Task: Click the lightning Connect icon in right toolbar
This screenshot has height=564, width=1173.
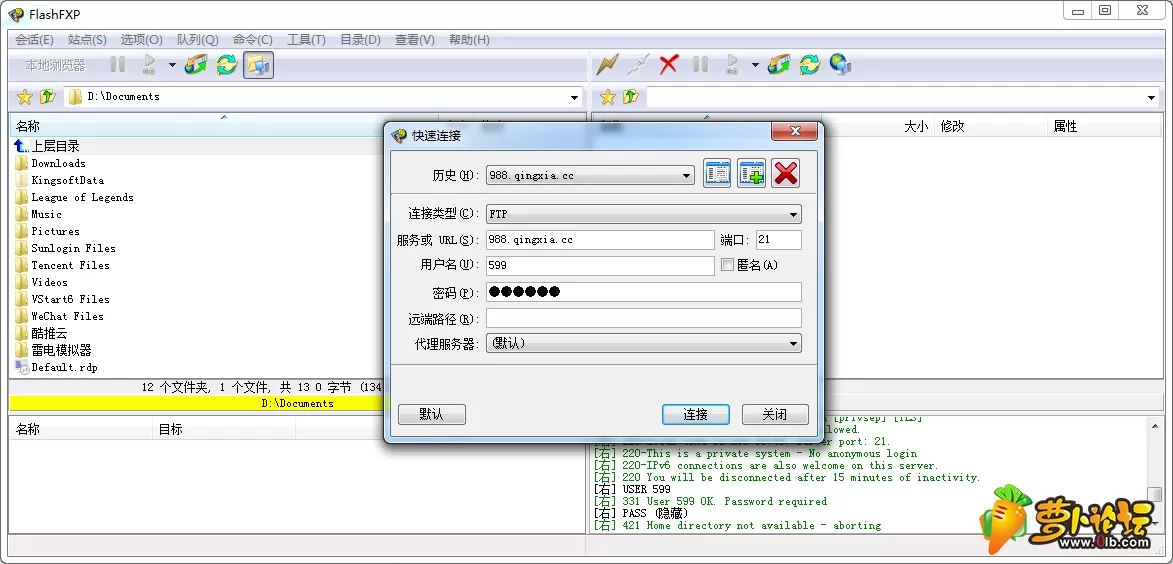Action: click(x=607, y=65)
